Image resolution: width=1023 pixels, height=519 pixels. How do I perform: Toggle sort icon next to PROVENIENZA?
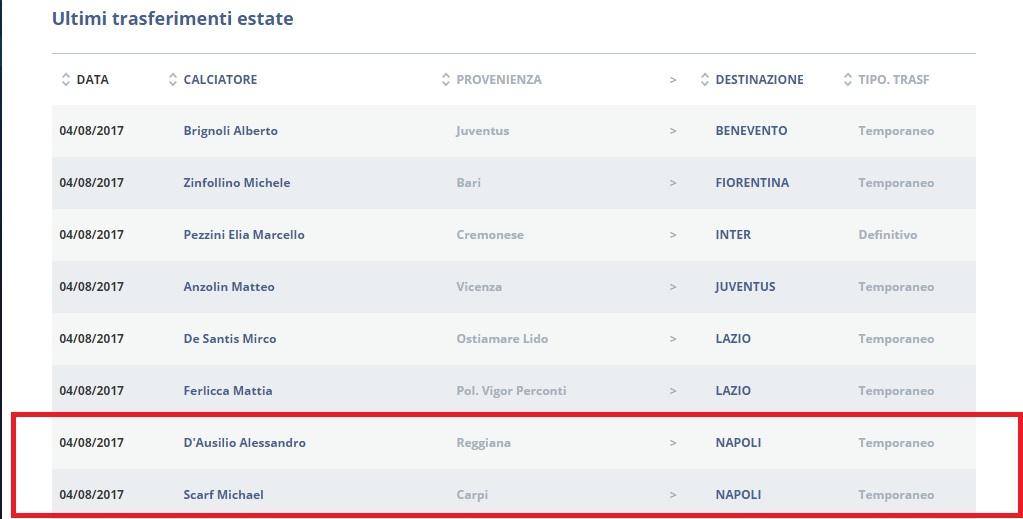446,80
